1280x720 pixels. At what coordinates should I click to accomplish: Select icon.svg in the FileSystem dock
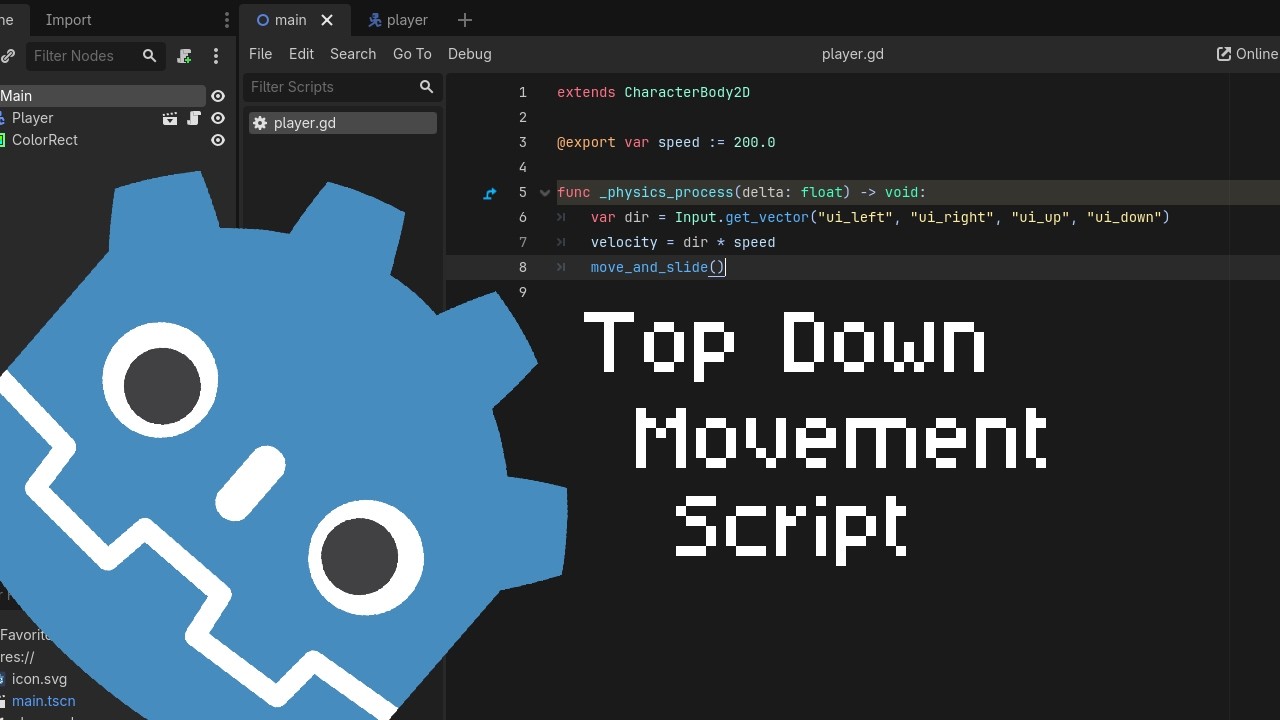39,679
